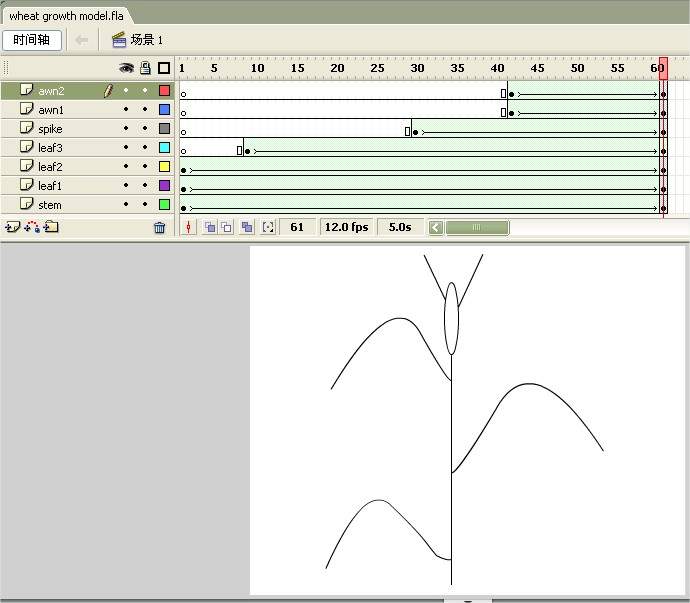Click the timeline horizontal scrollbar thumb

[477, 227]
